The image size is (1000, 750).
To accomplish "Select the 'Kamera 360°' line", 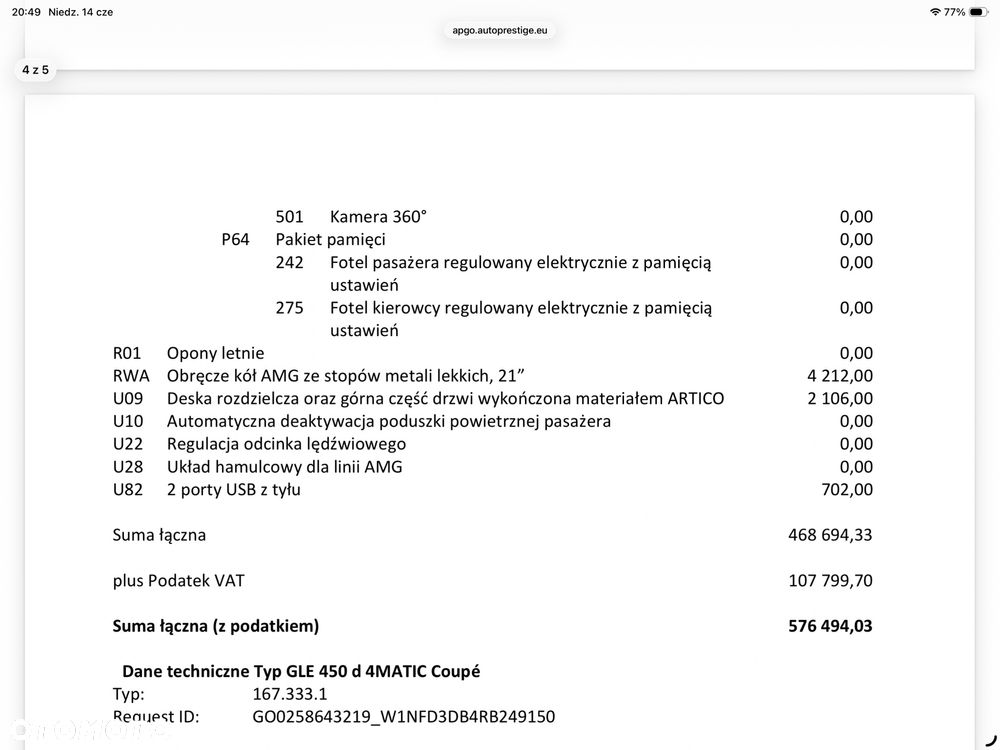I will tap(378, 217).
